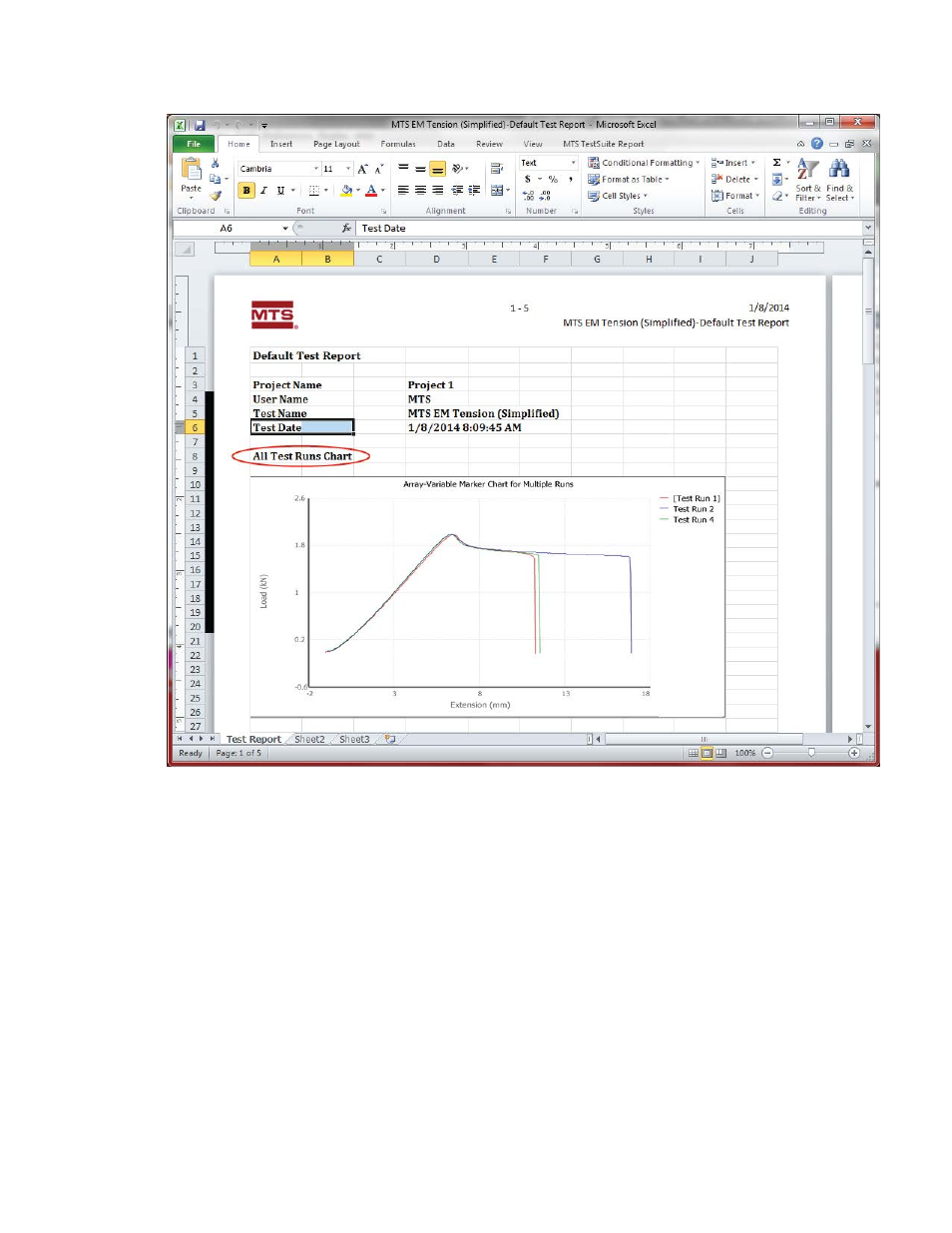This screenshot has height=1233, width=952.
Task: Open the number format dropdown showing Text
Action: pos(573,163)
